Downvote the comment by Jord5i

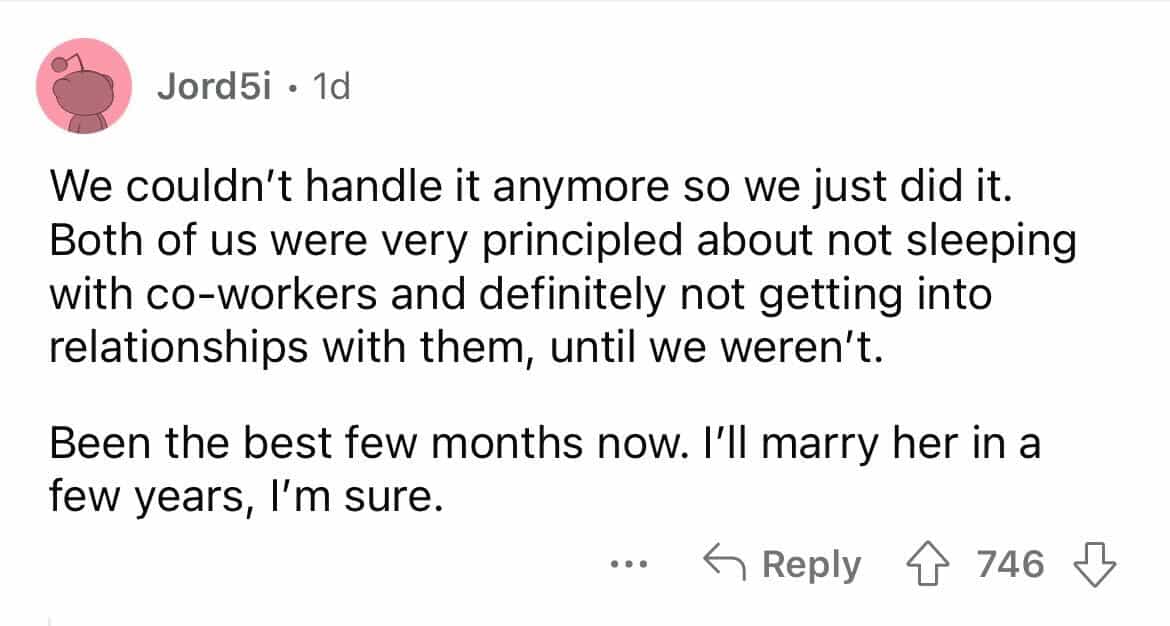coord(1096,565)
